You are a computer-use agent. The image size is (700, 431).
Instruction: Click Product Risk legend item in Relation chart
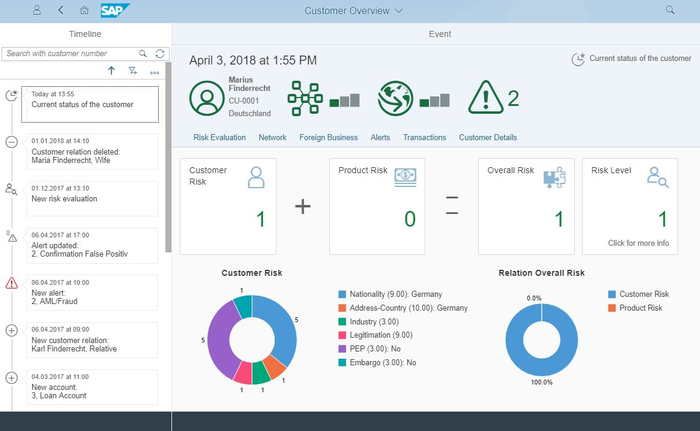coord(635,308)
